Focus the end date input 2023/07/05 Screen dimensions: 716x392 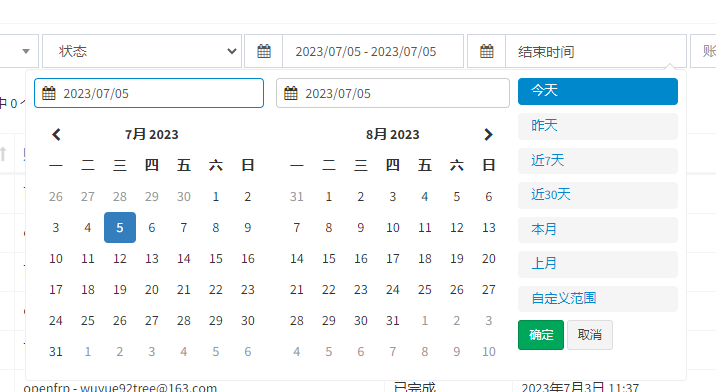point(393,93)
